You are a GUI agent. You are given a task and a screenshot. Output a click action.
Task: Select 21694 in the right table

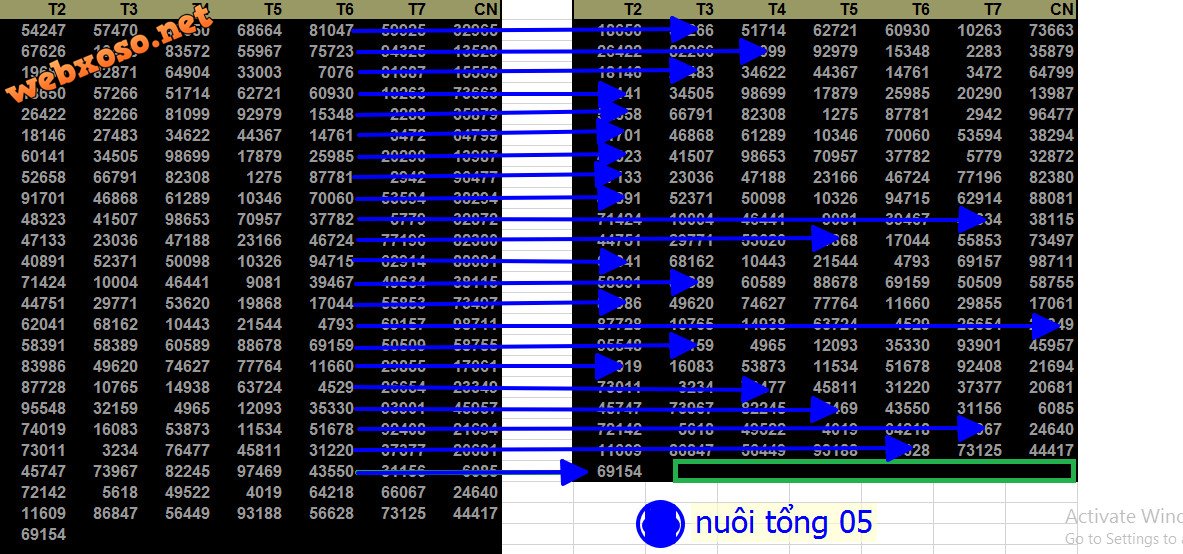tap(1050, 366)
